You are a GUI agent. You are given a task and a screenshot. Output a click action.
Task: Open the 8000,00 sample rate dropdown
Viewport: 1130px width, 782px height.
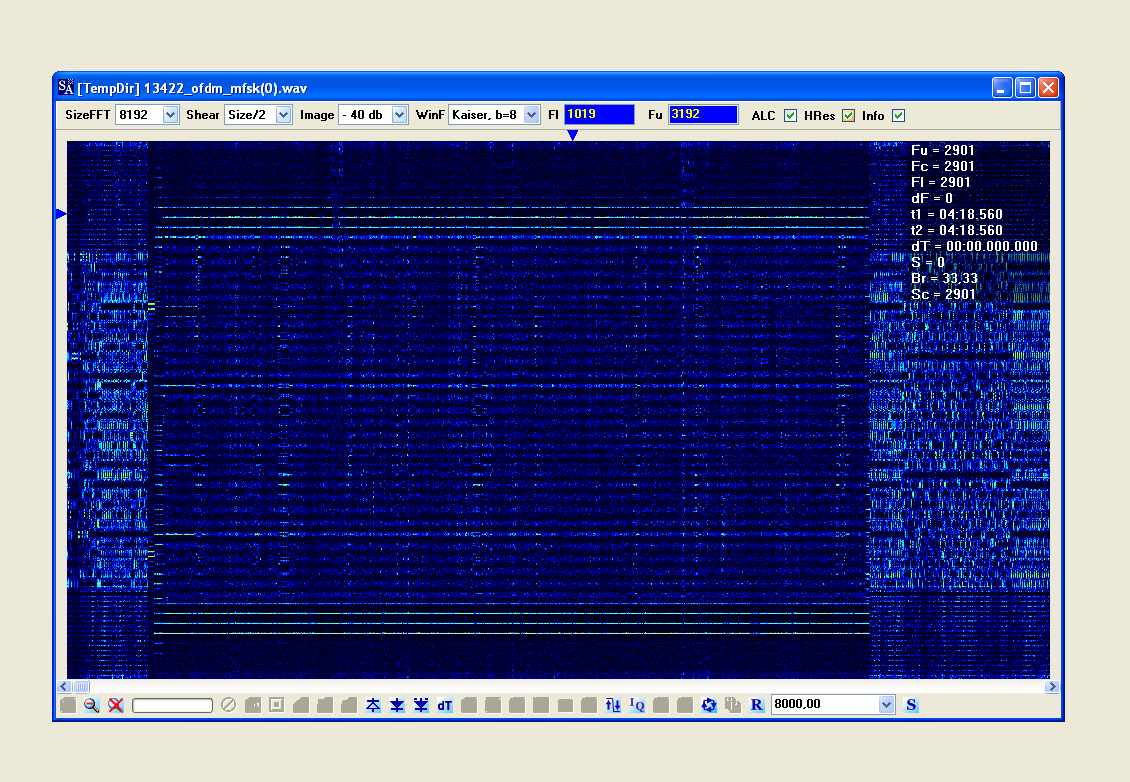coord(886,704)
